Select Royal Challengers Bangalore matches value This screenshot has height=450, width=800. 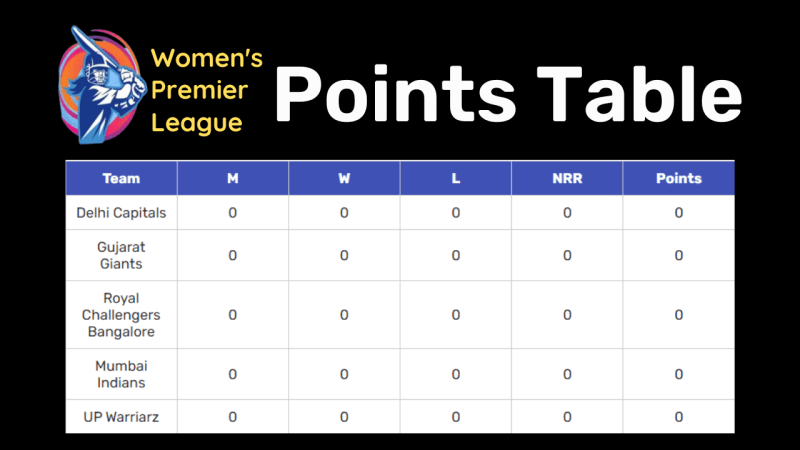pyautogui.click(x=233, y=314)
